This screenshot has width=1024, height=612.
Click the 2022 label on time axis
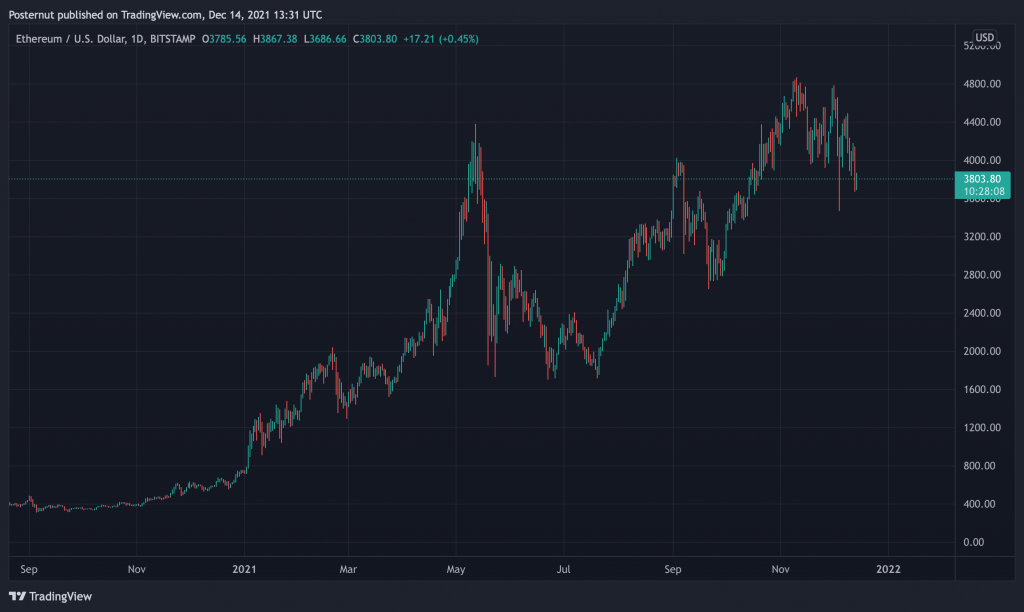point(888,569)
